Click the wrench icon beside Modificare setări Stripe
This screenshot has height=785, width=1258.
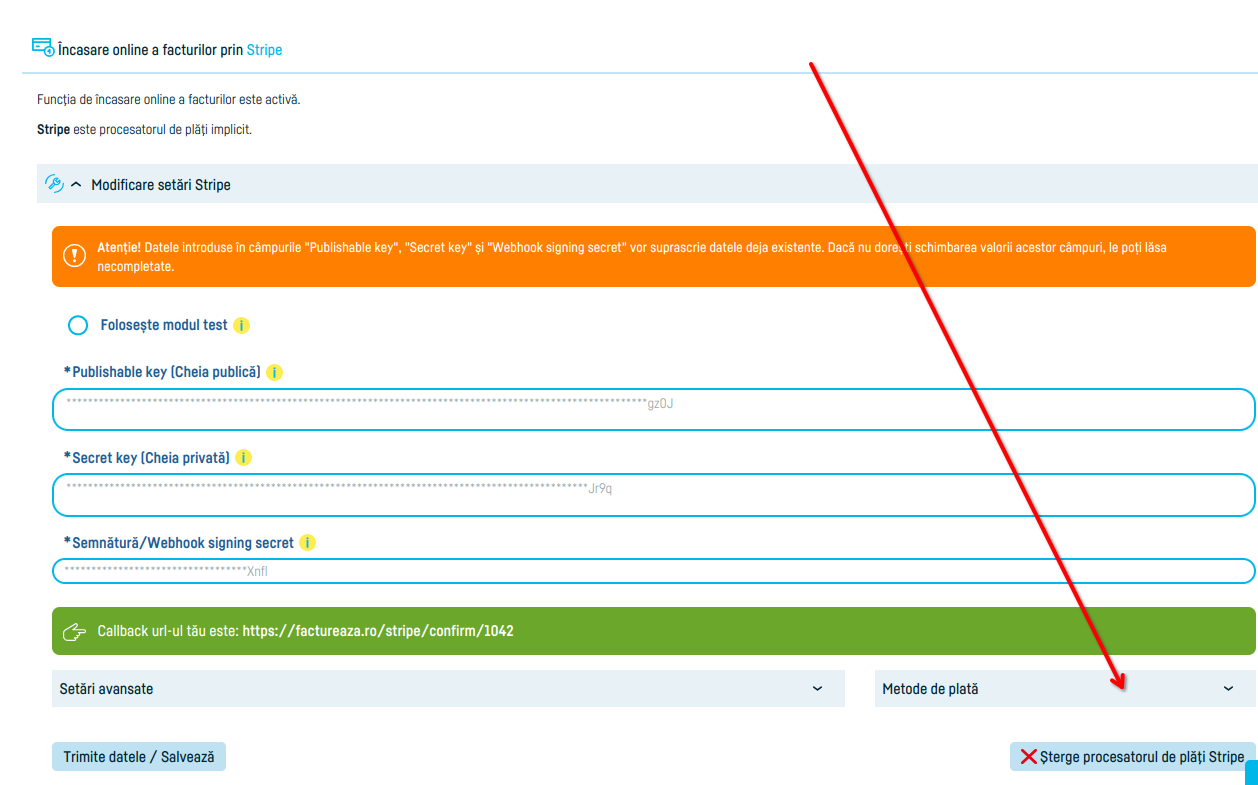coord(54,184)
